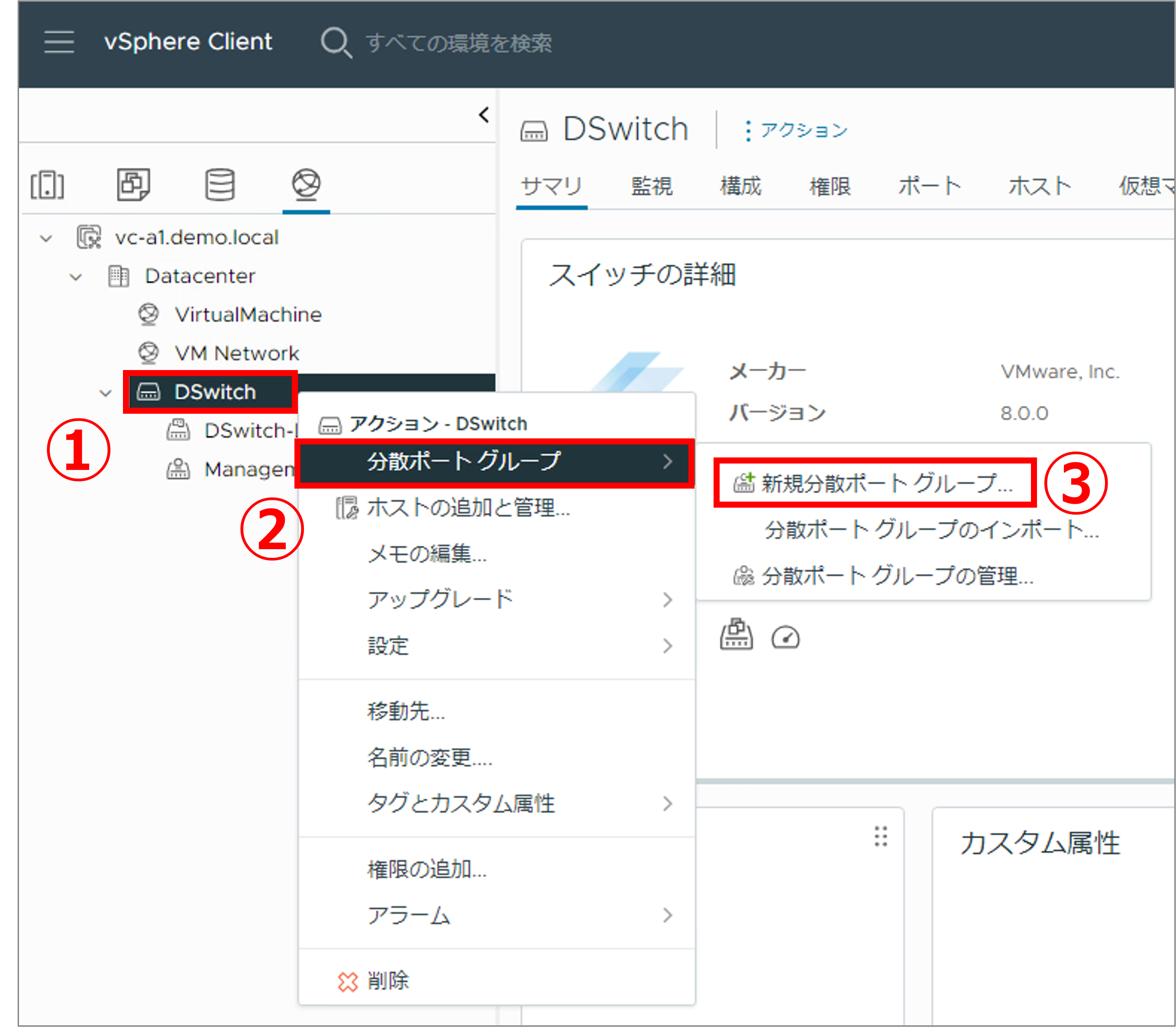Open the hamburger navigation menu
This screenshot has width=1176, height=1027.
(59, 42)
